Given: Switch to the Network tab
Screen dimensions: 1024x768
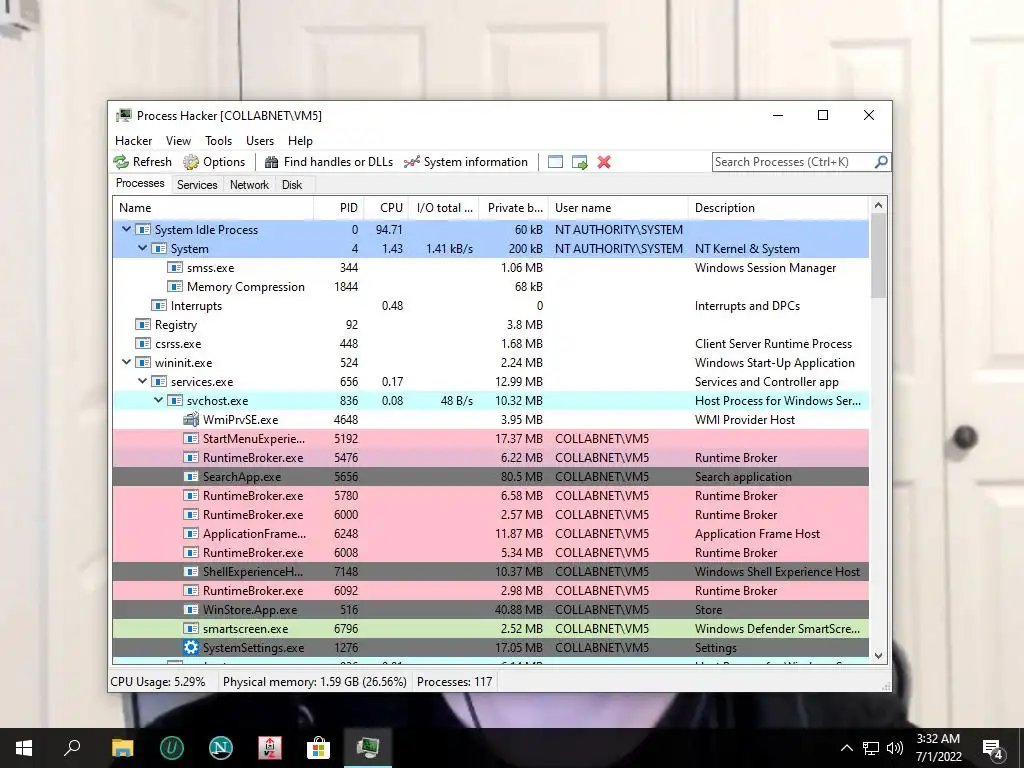Looking at the screenshot, I should (x=249, y=185).
